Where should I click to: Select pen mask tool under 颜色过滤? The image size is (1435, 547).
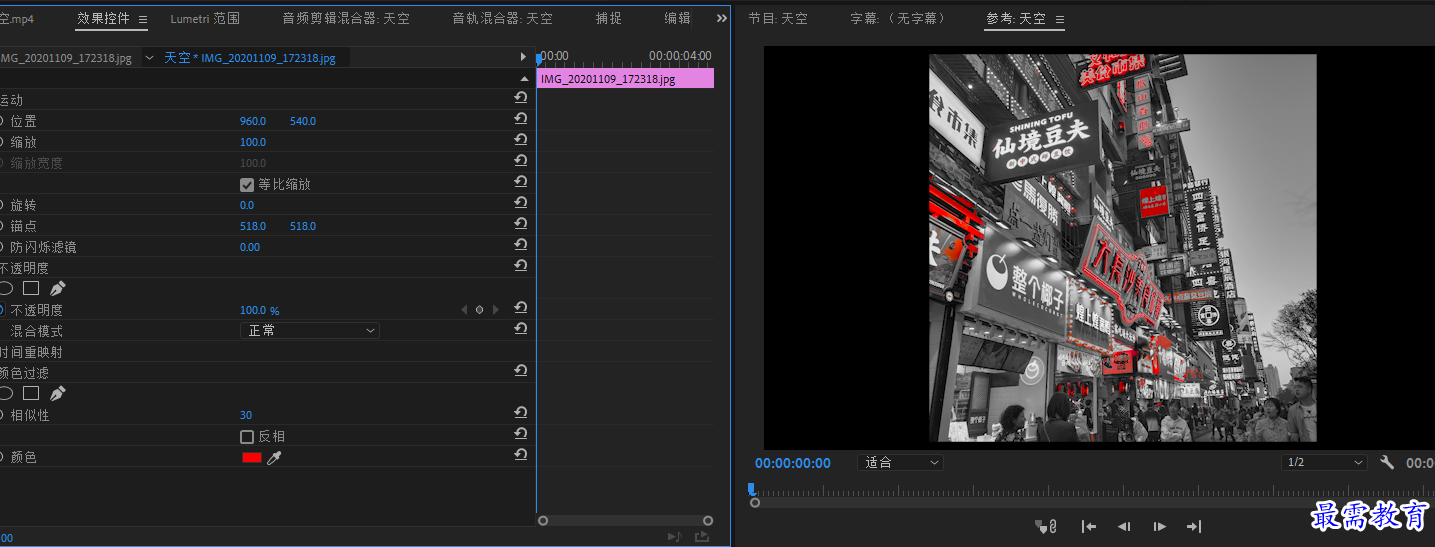click(57, 393)
